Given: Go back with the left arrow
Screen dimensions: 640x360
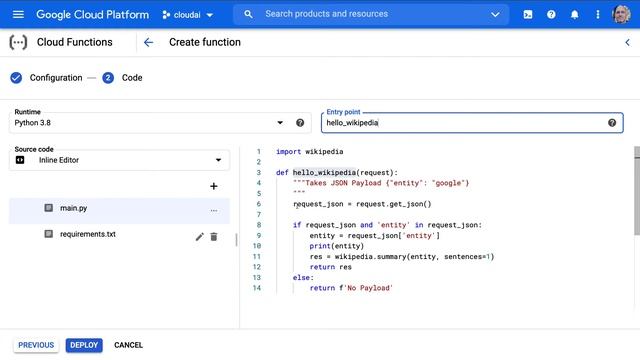Looking at the screenshot, I should (149, 42).
